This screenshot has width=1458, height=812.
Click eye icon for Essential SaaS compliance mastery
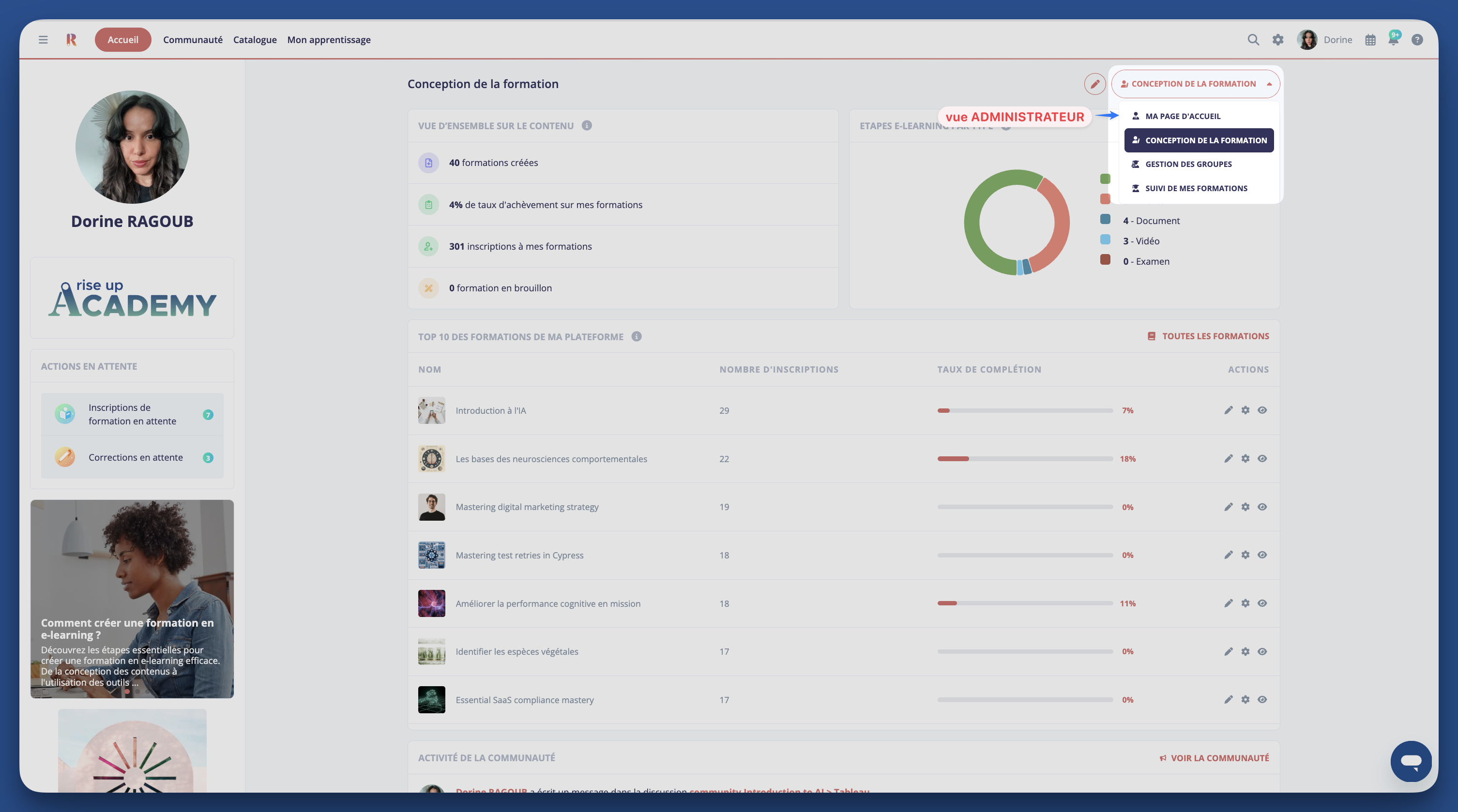1262,700
